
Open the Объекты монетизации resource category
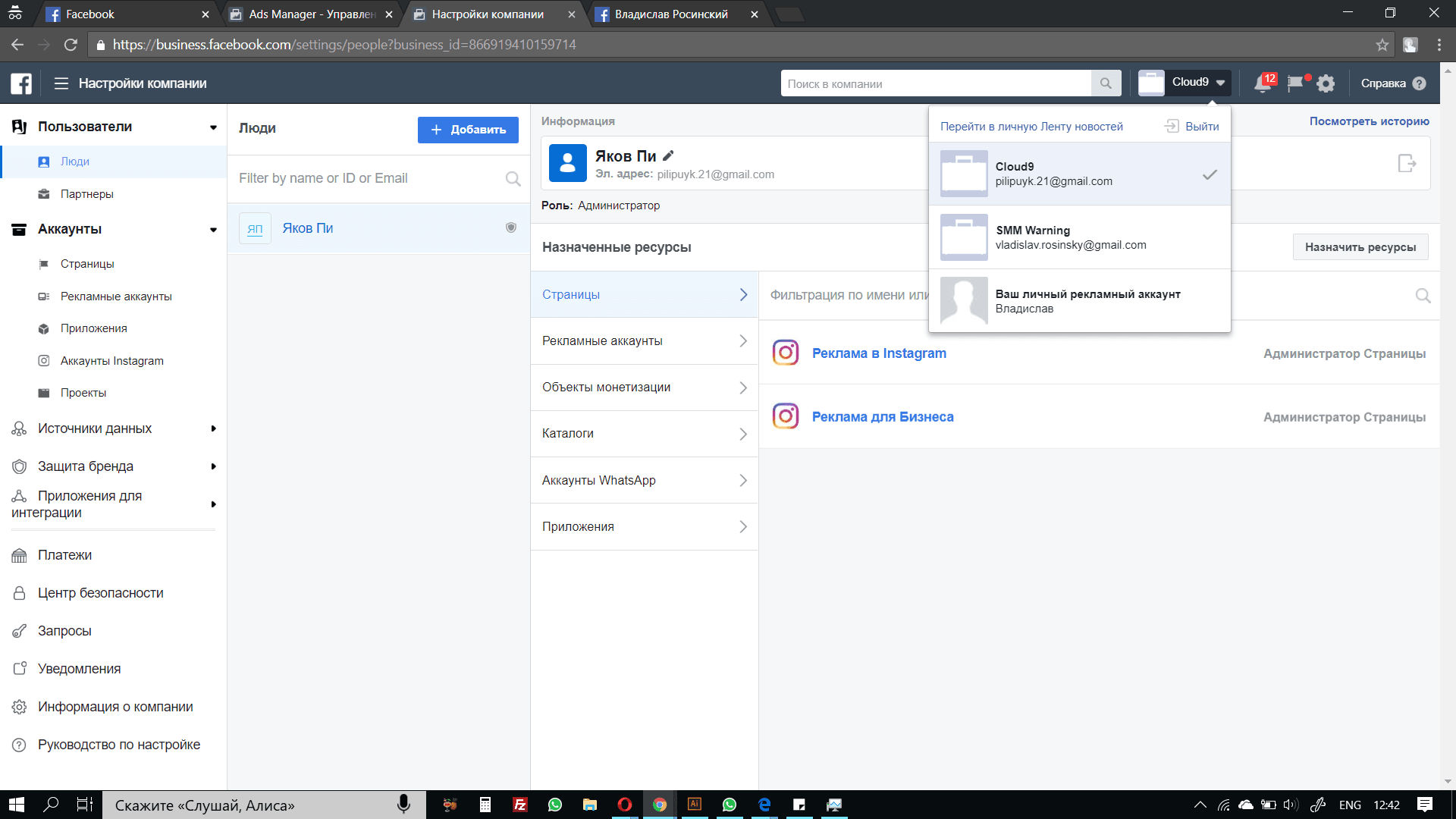(644, 388)
